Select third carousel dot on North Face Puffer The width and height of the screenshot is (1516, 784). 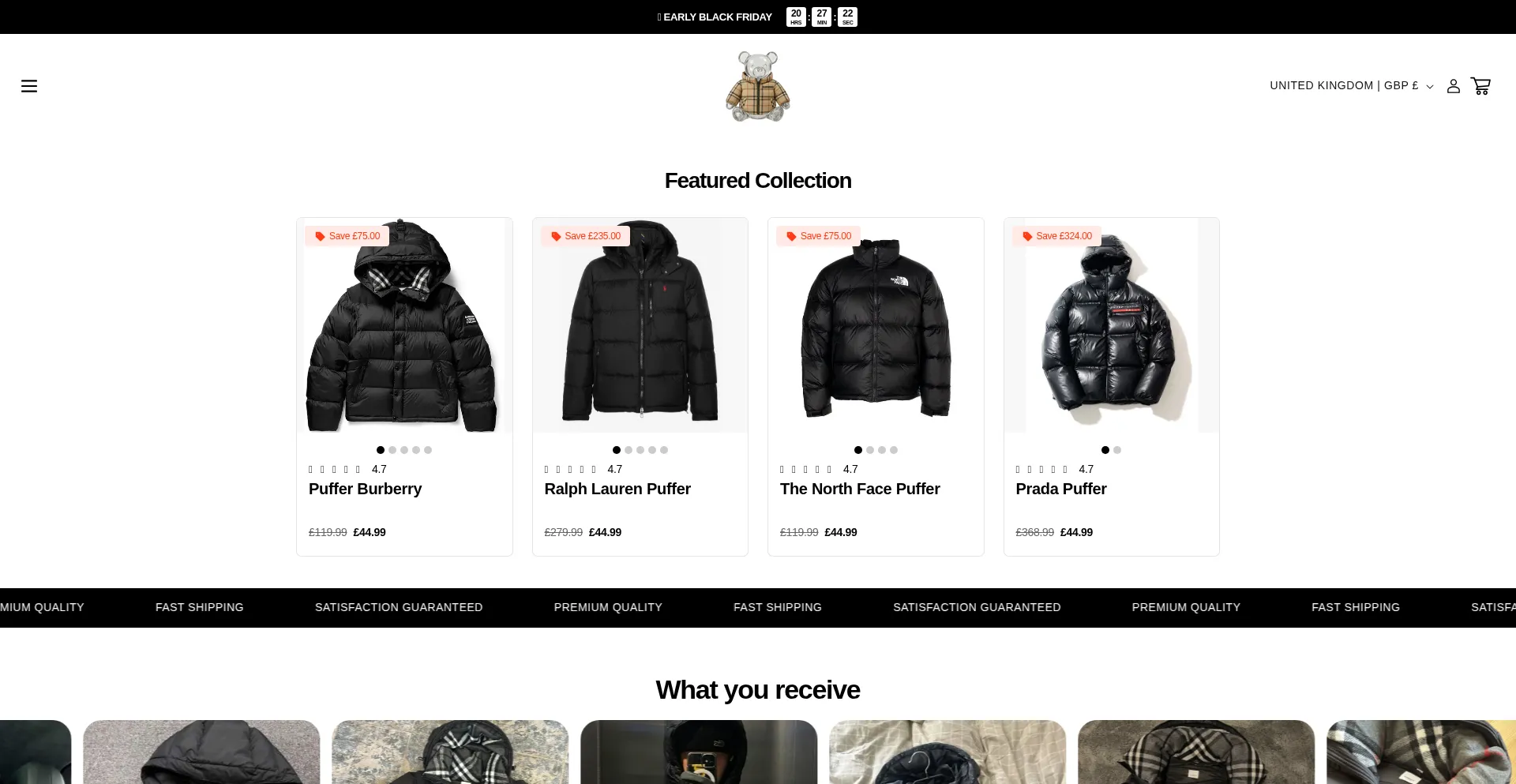[x=882, y=450]
